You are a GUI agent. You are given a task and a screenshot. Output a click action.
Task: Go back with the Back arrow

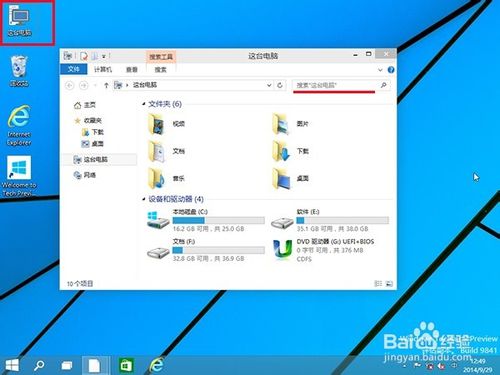[69, 85]
